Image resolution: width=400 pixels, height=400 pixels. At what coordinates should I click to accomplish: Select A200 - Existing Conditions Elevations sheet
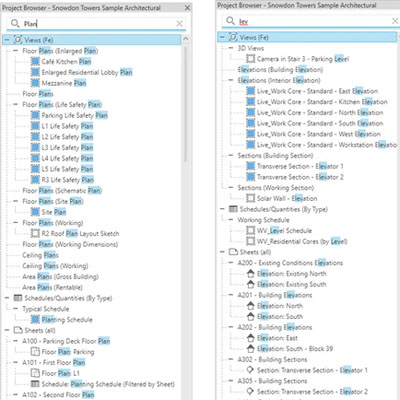pos(290,263)
